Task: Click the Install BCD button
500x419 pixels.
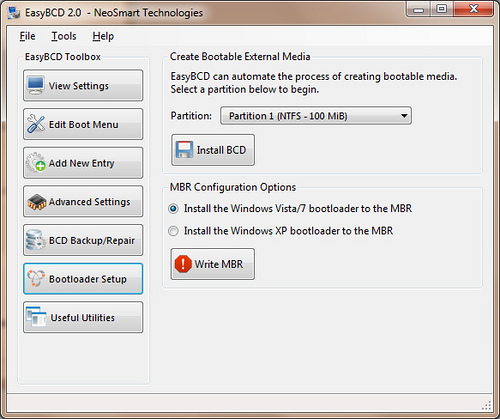Action: click(x=213, y=150)
